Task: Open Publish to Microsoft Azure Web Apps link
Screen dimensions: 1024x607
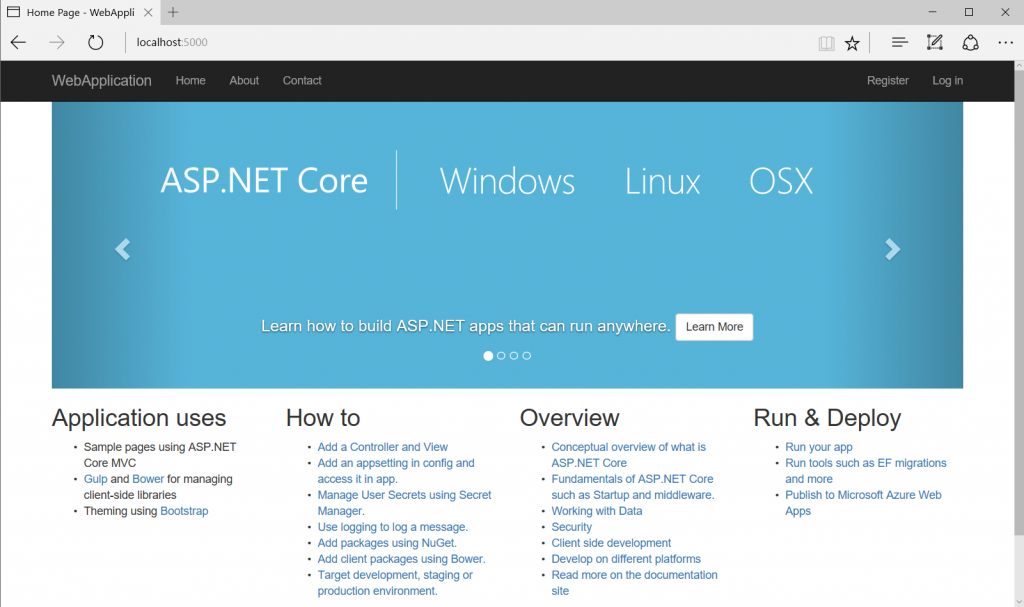Action: pos(863,503)
